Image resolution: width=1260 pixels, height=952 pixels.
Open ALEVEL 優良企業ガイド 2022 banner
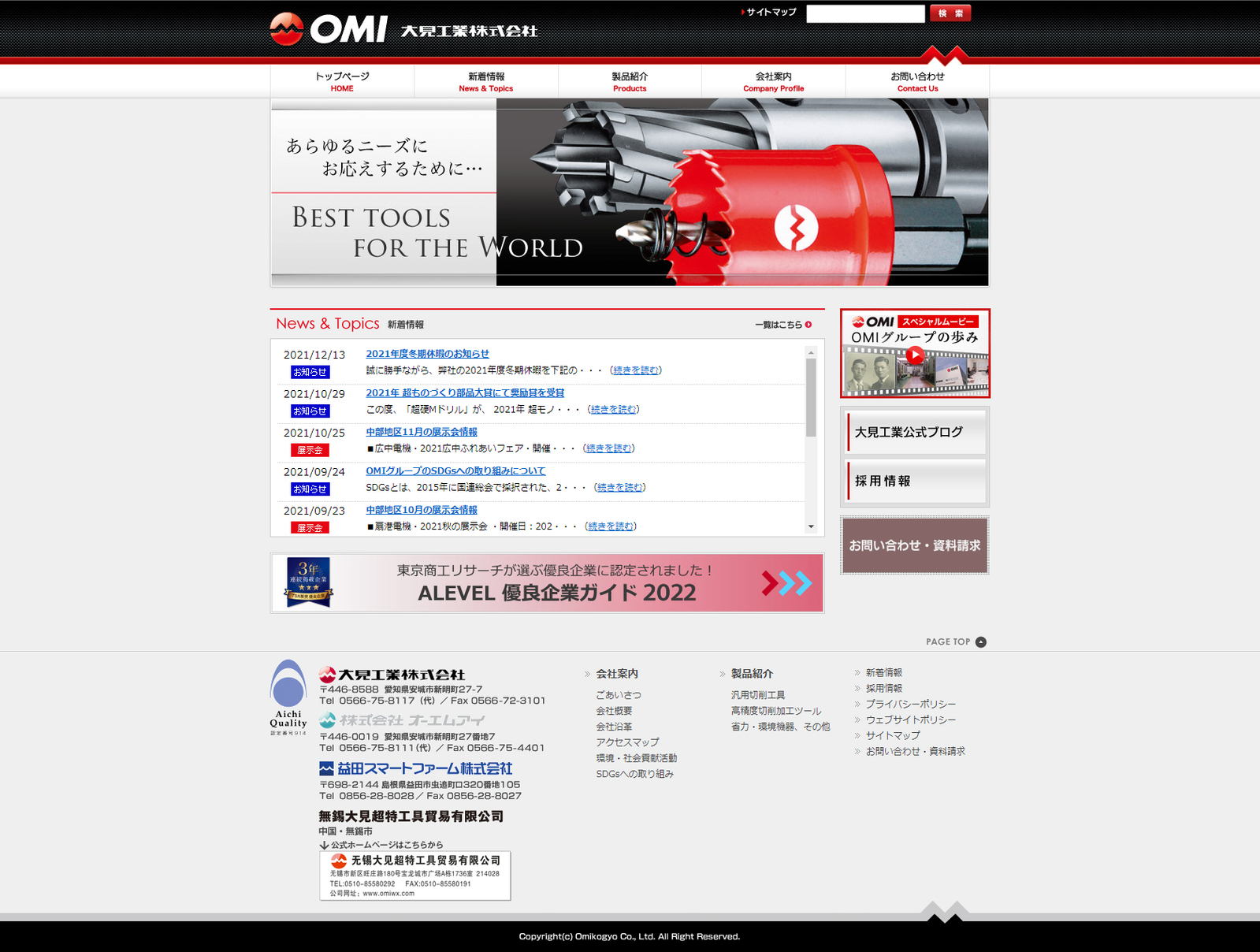[548, 583]
